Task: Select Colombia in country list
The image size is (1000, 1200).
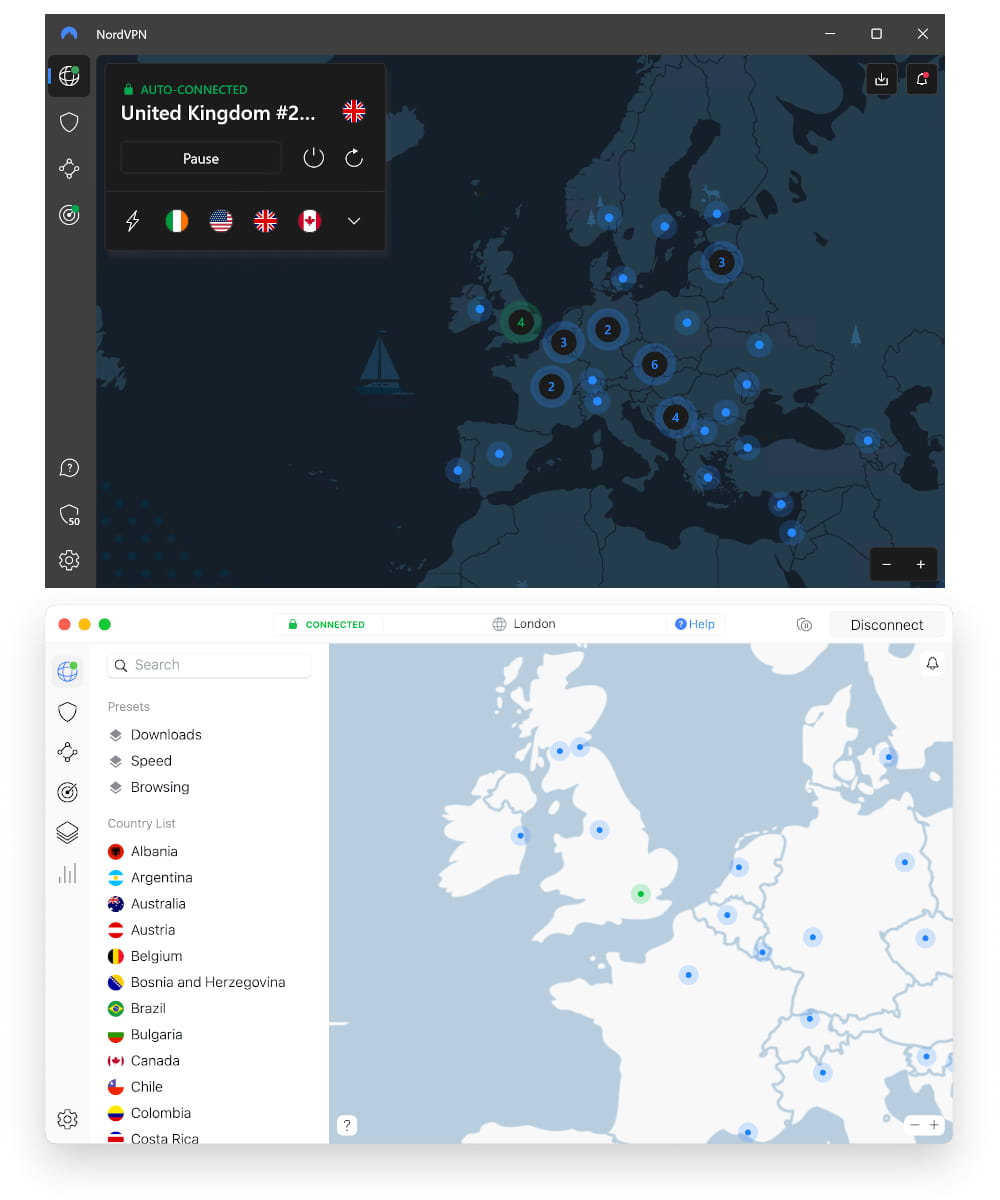Action: [149, 1112]
